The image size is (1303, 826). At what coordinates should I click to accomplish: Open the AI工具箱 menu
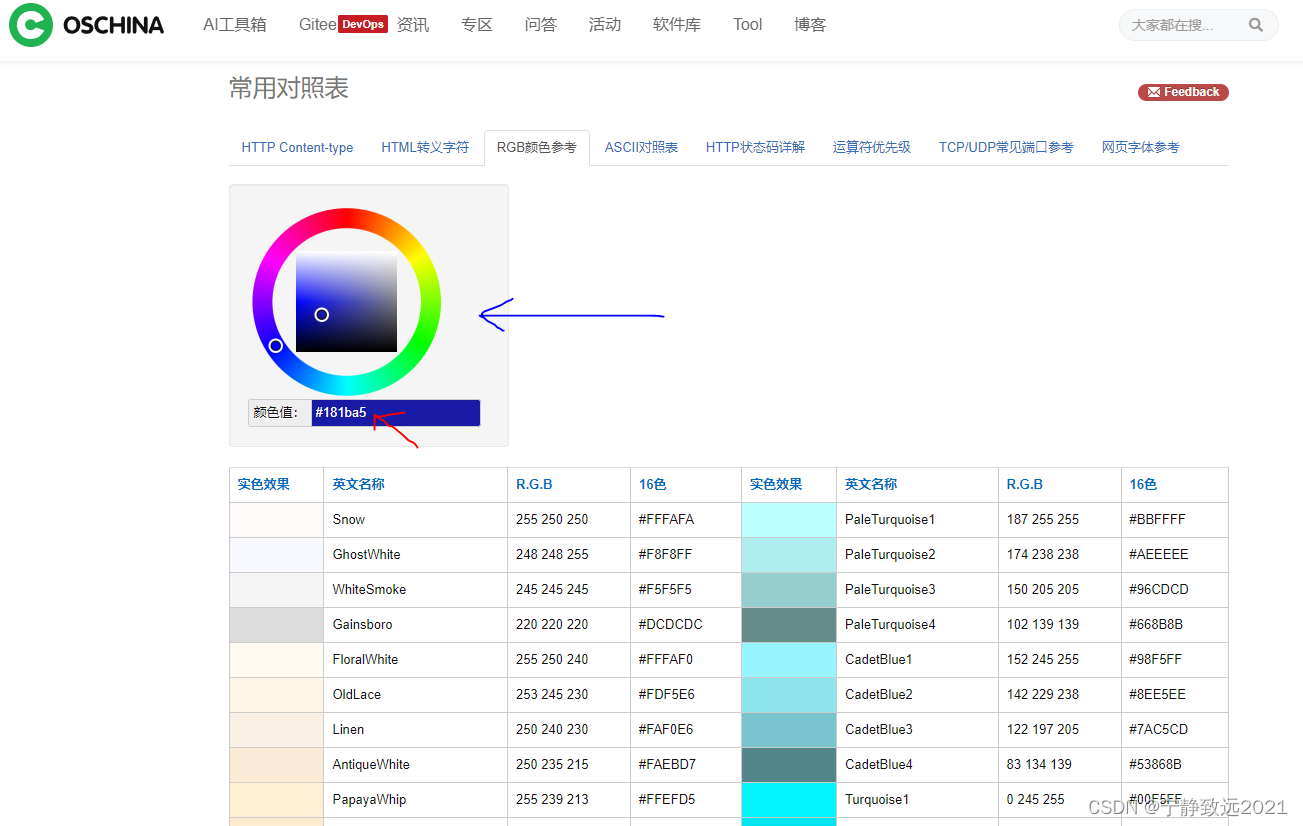[235, 25]
